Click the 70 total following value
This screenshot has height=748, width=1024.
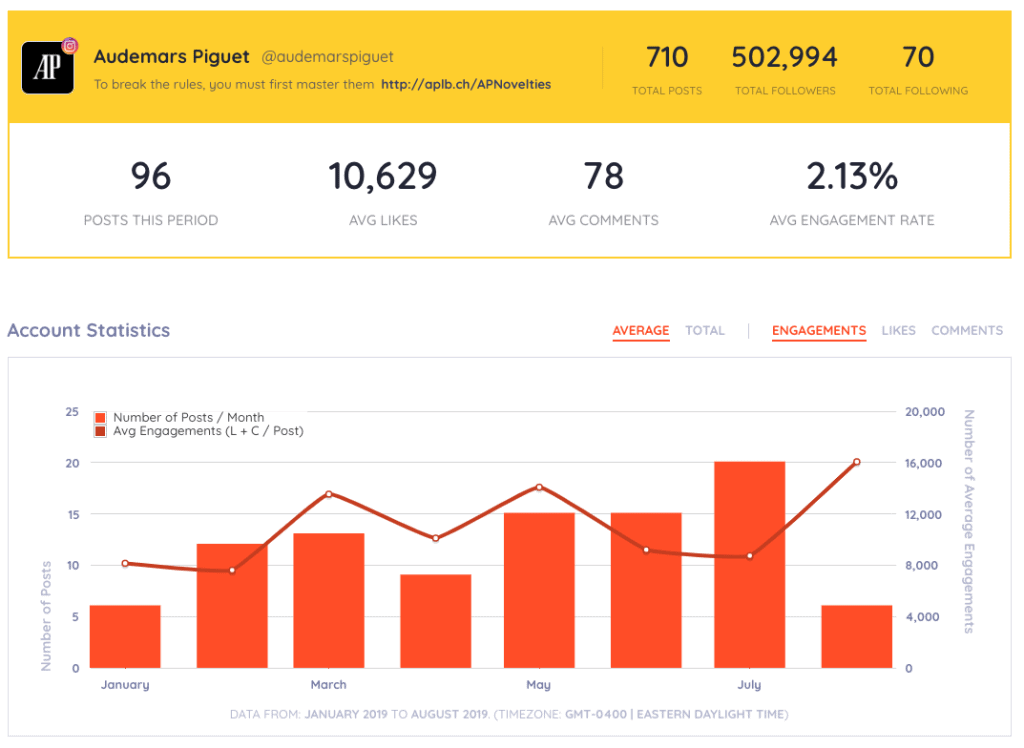(x=918, y=57)
